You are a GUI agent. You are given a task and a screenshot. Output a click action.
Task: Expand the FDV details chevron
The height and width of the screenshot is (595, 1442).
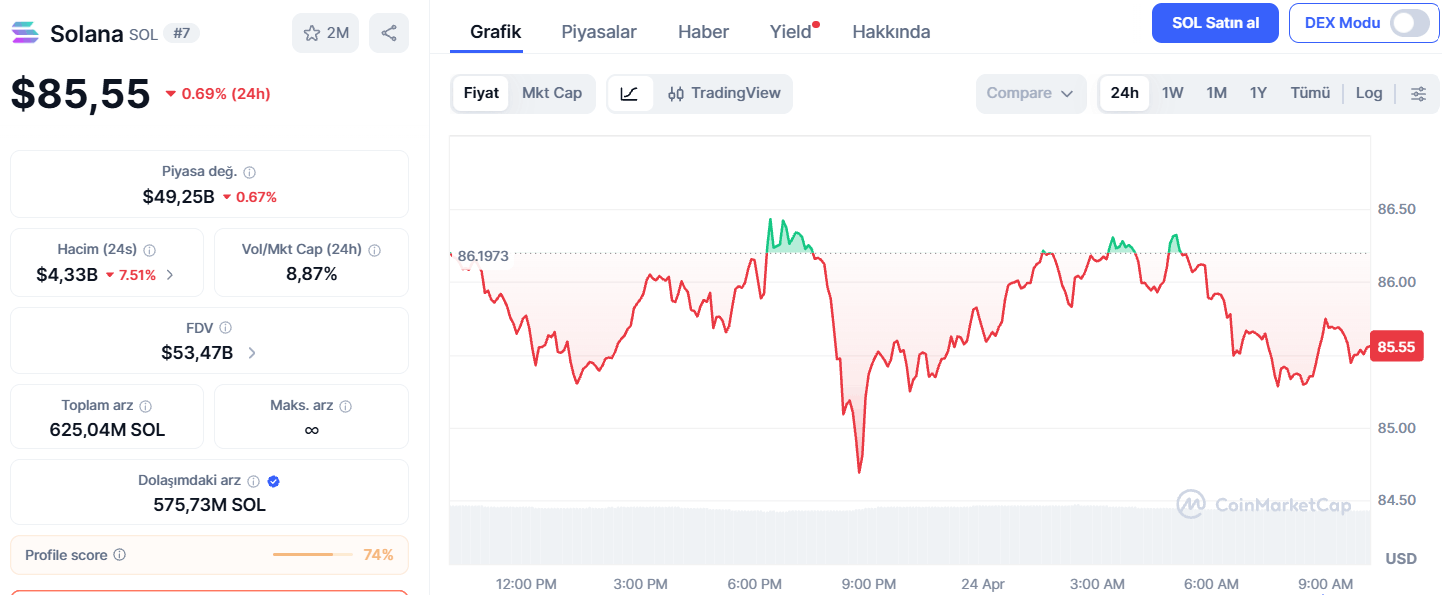point(251,353)
